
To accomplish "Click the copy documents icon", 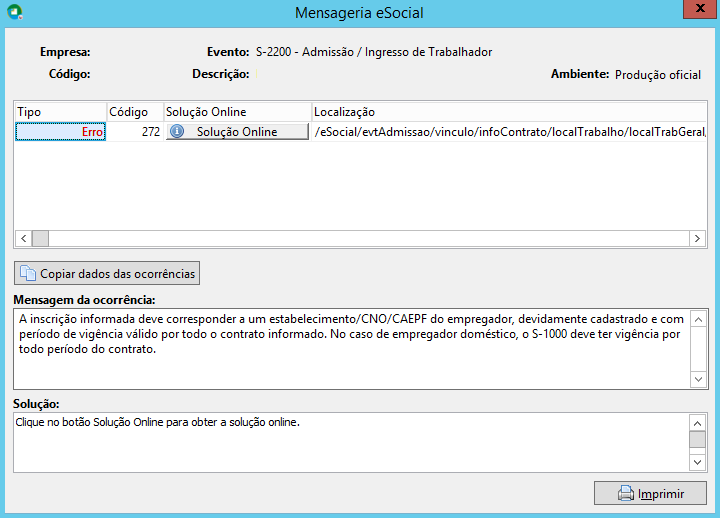I will (x=28, y=273).
